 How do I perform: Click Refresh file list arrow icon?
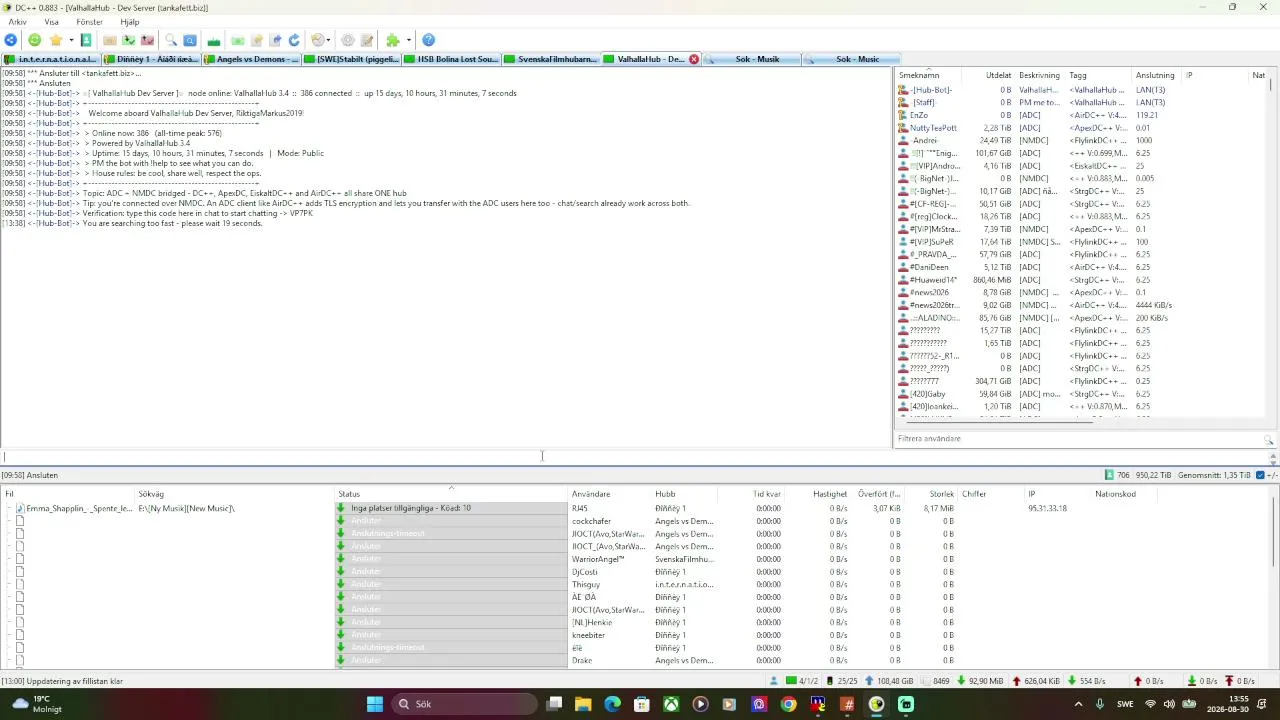coord(294,40)
